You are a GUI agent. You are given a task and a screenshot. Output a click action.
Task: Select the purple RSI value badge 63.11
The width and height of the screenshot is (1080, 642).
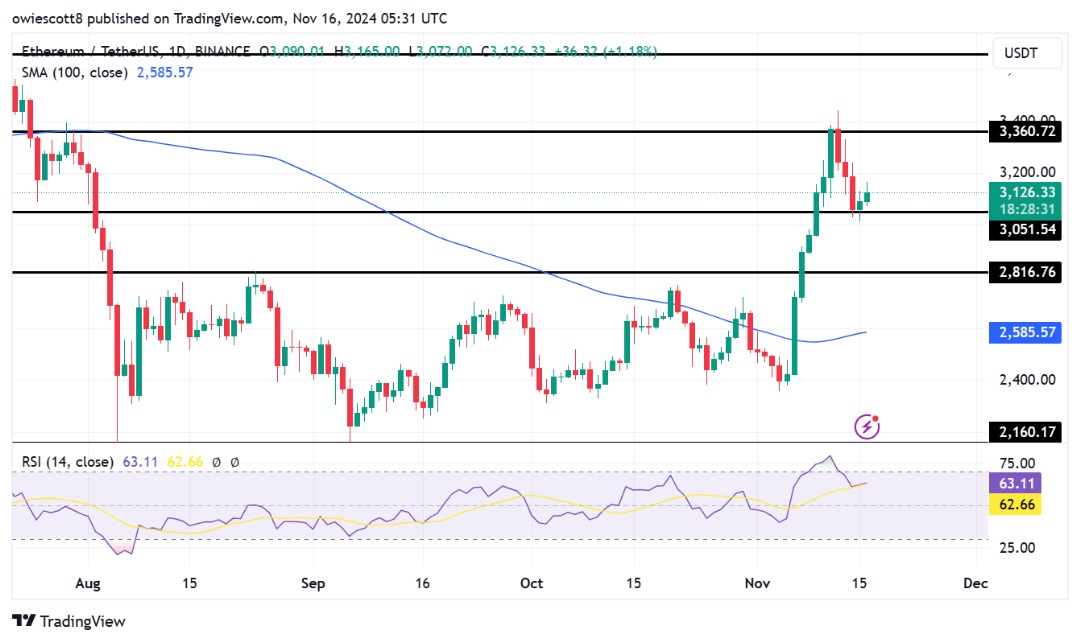click(x=1017, y=483)
